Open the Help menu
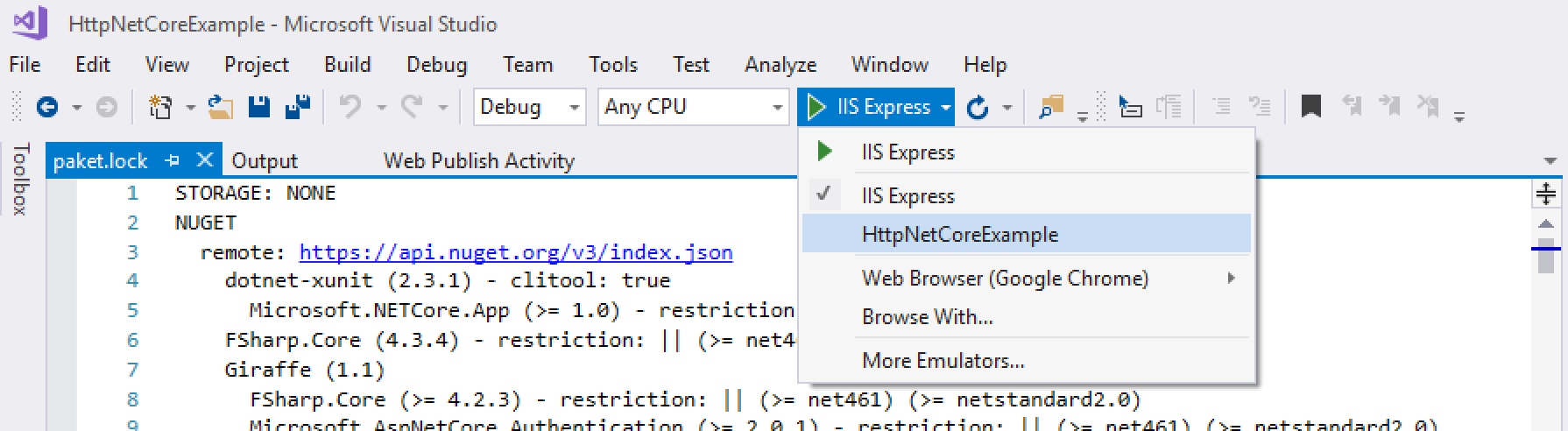Screen dimensions: 1568x431 point(985,65)
